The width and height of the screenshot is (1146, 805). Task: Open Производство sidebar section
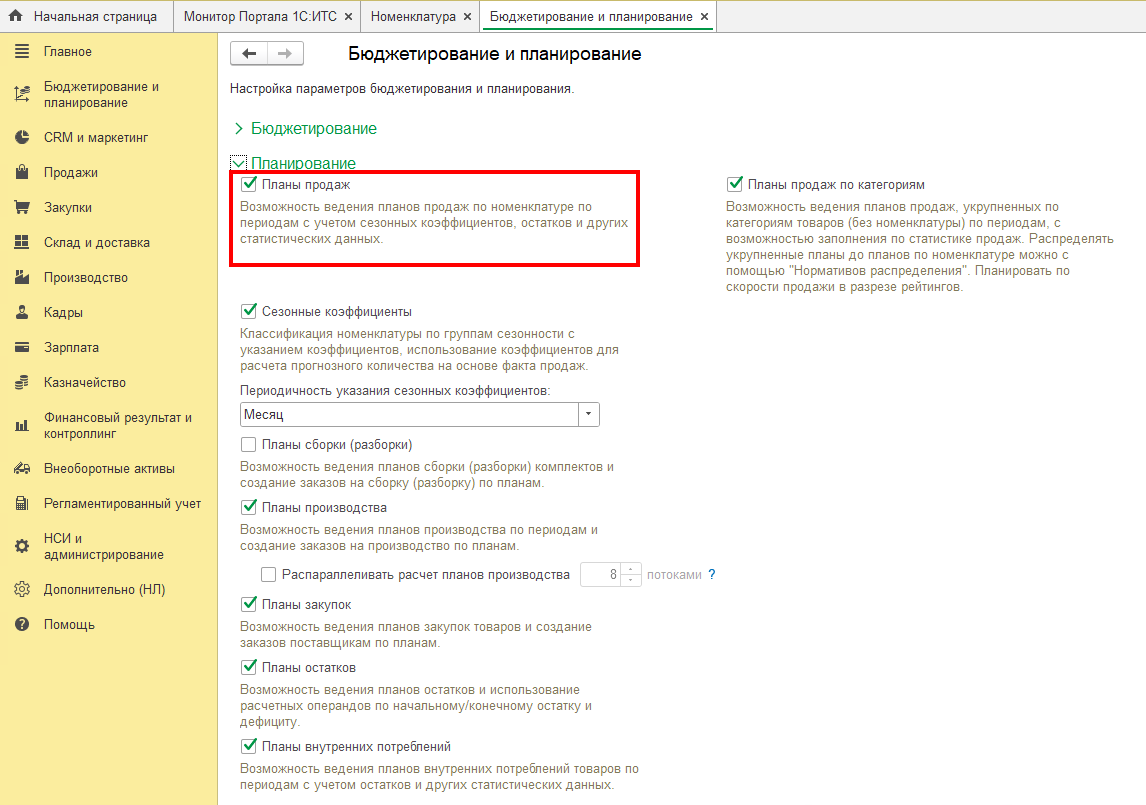pos(86,277)
